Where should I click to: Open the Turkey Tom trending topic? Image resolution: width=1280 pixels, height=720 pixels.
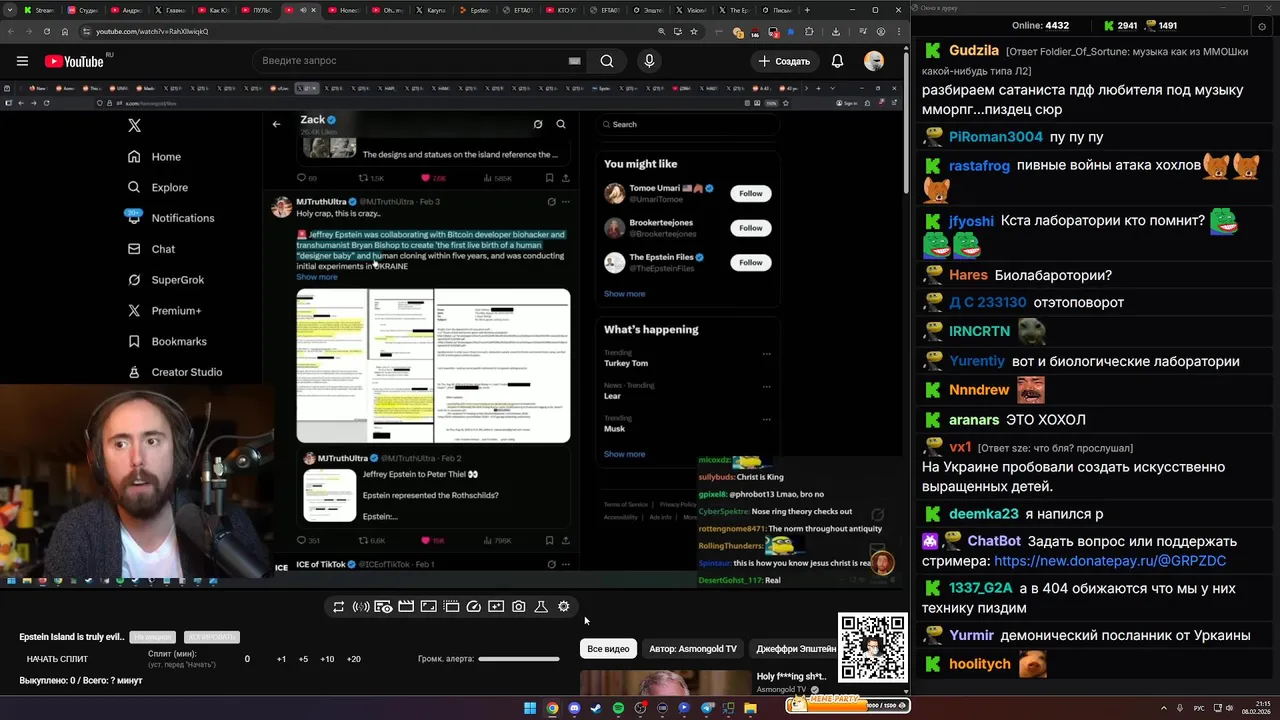(626, 363)
